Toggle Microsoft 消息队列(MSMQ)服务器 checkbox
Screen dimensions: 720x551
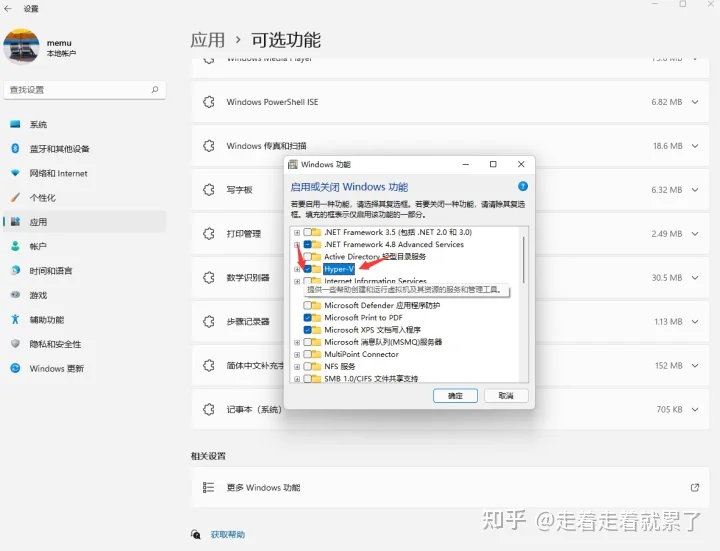(x=308, y=342)
